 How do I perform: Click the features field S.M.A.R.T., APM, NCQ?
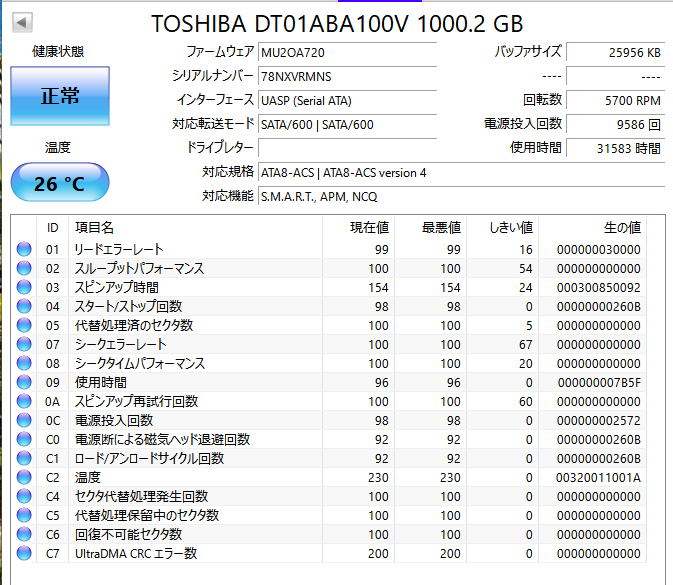(x=461, y=197)
